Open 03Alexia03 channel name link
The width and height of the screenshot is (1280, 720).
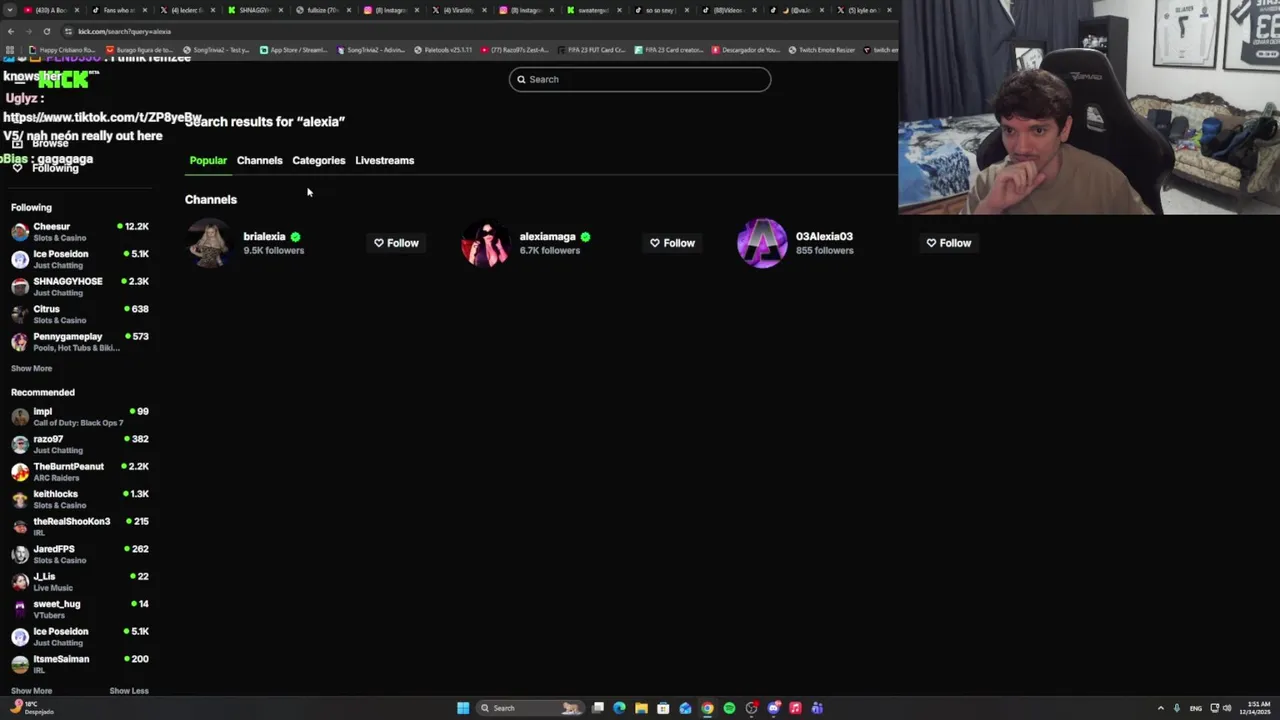(824, 237)
